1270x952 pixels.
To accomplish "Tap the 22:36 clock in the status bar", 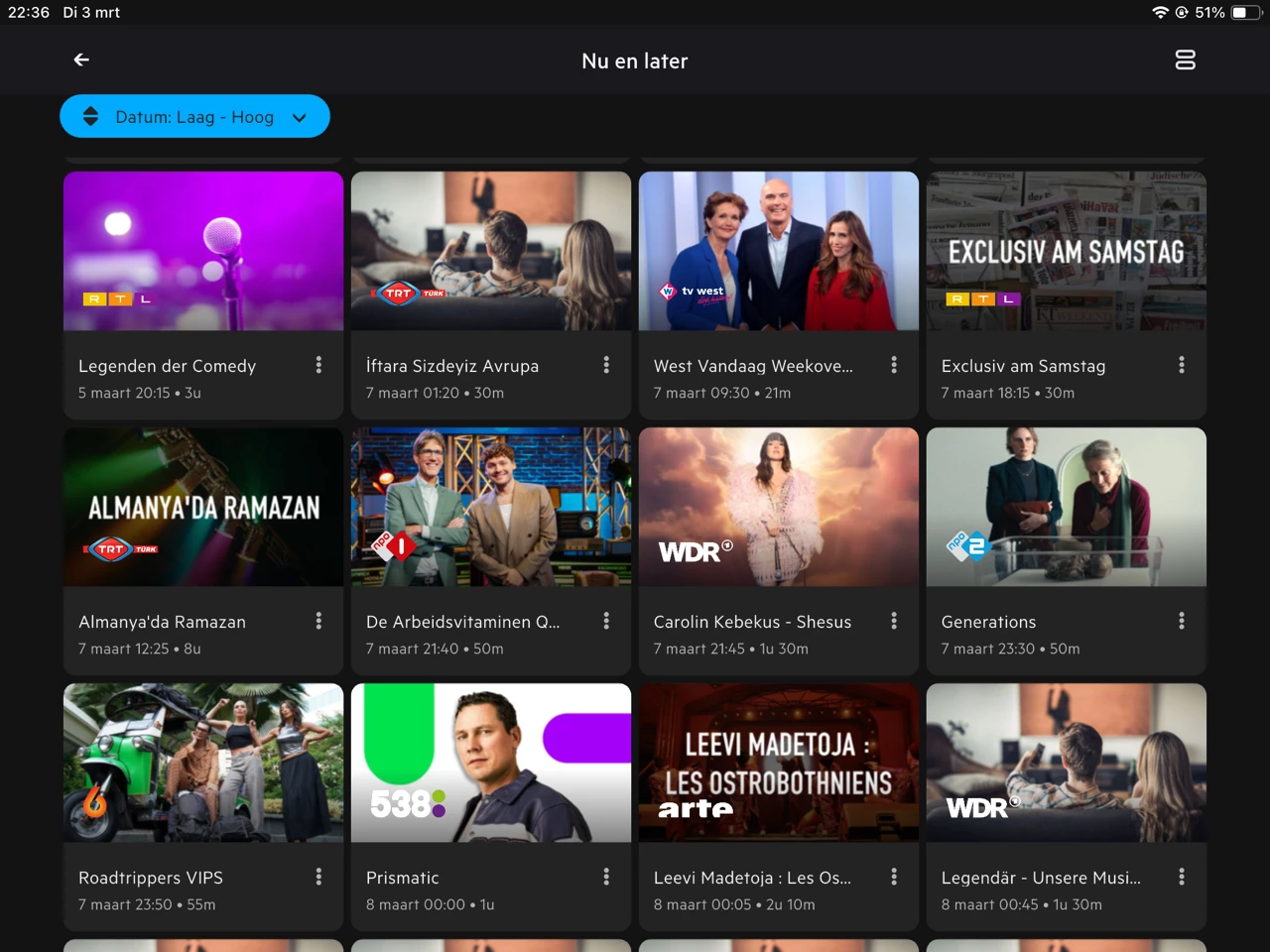I will 29,13.
